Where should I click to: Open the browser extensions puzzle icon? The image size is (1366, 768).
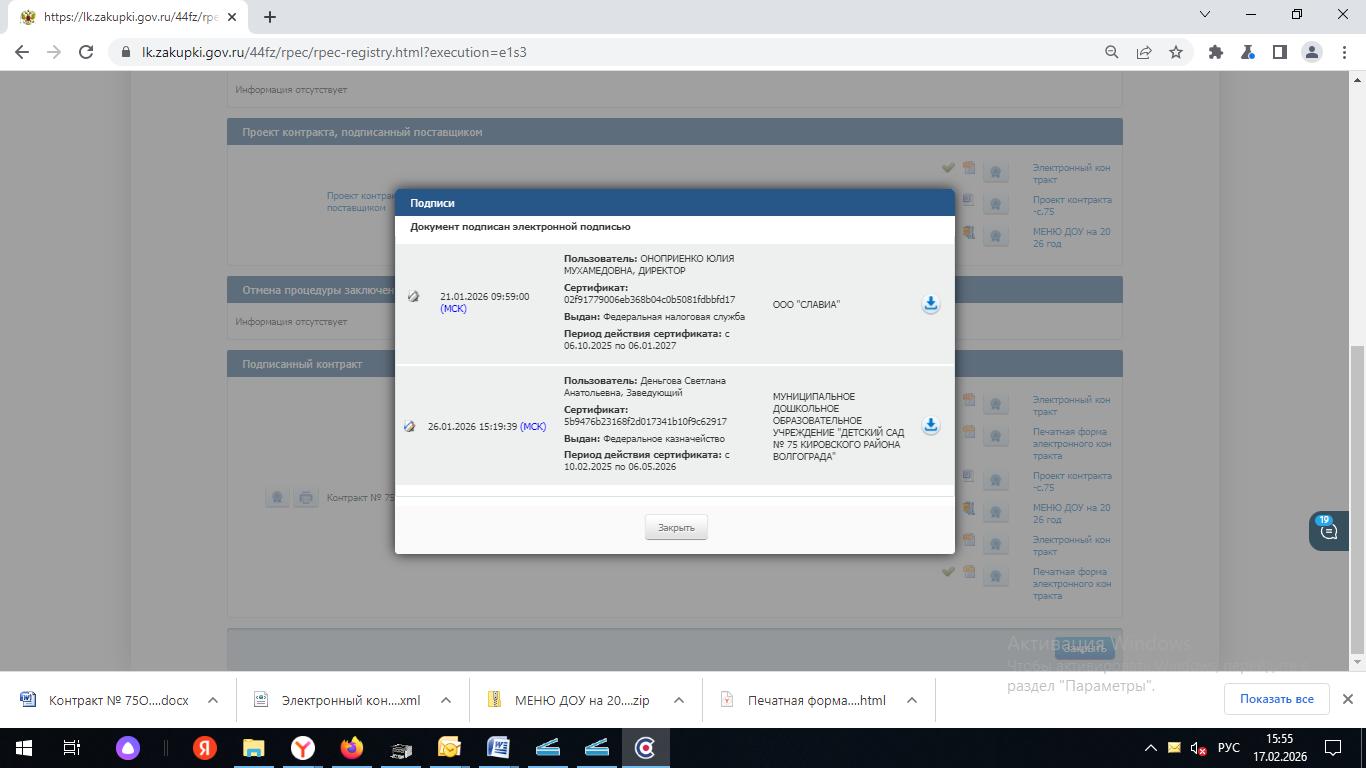[1216, 52]
